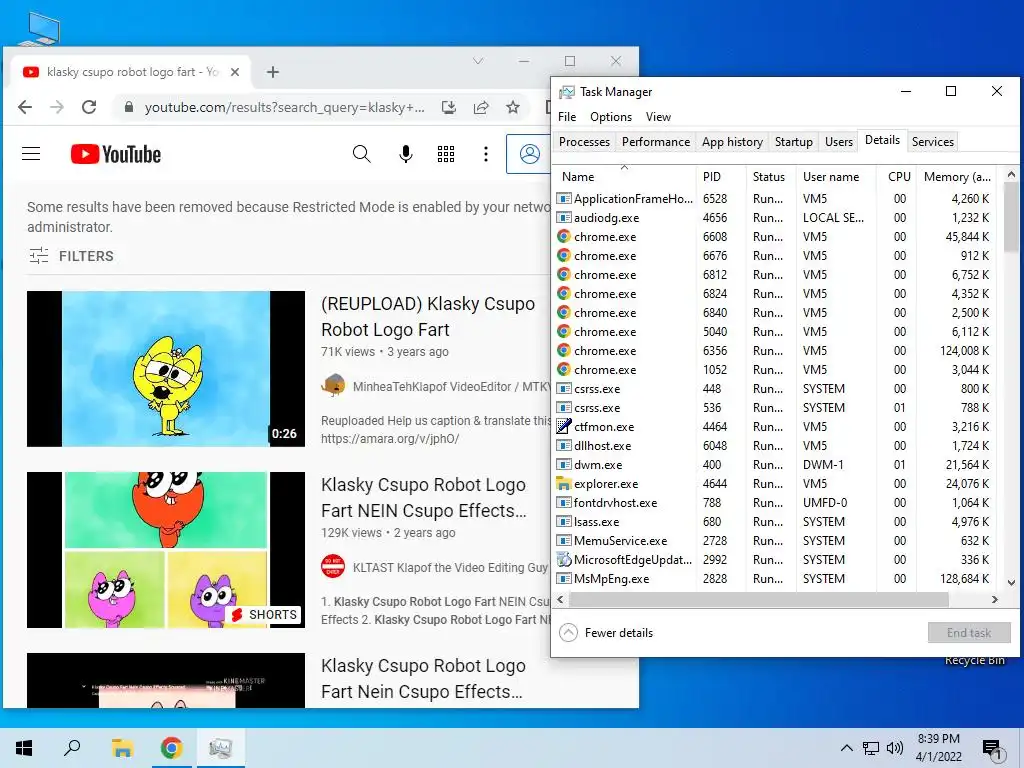Click the YouTube search magnifier icon

coord(361,154)
